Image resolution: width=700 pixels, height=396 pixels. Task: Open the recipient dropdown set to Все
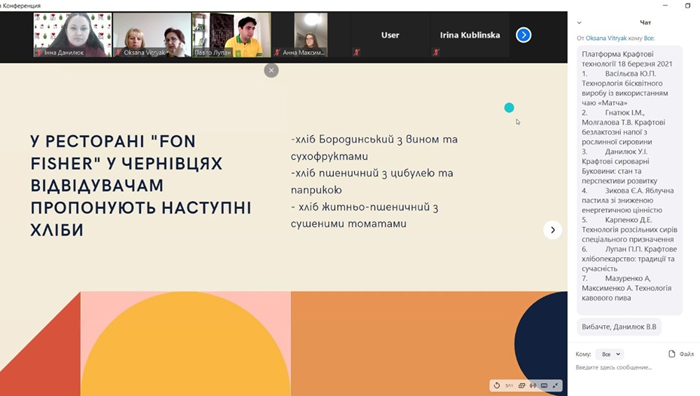click(610, 354)
